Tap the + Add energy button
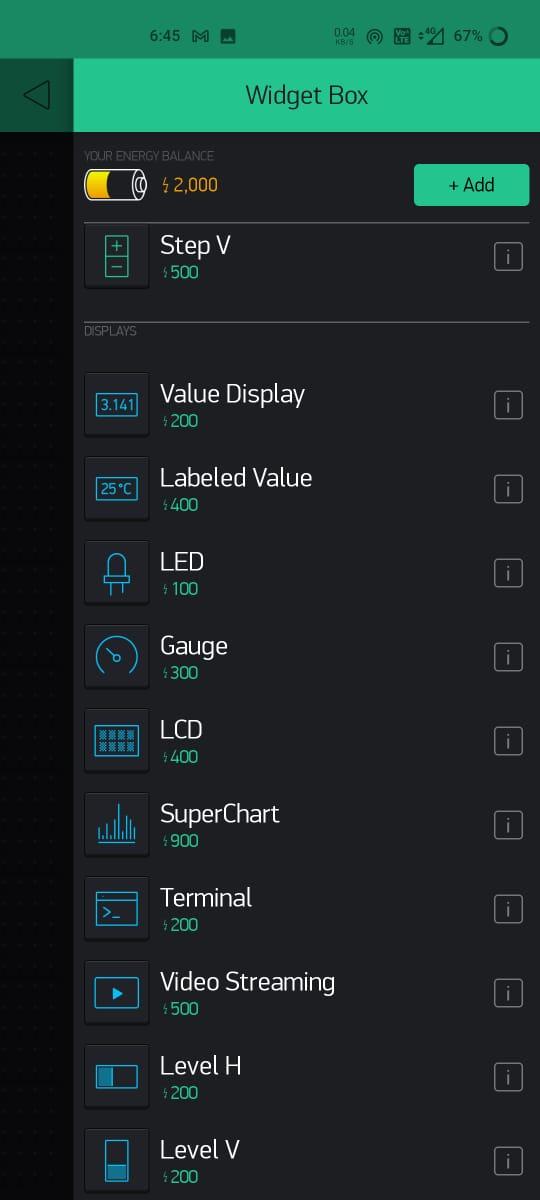 (471, 185)
